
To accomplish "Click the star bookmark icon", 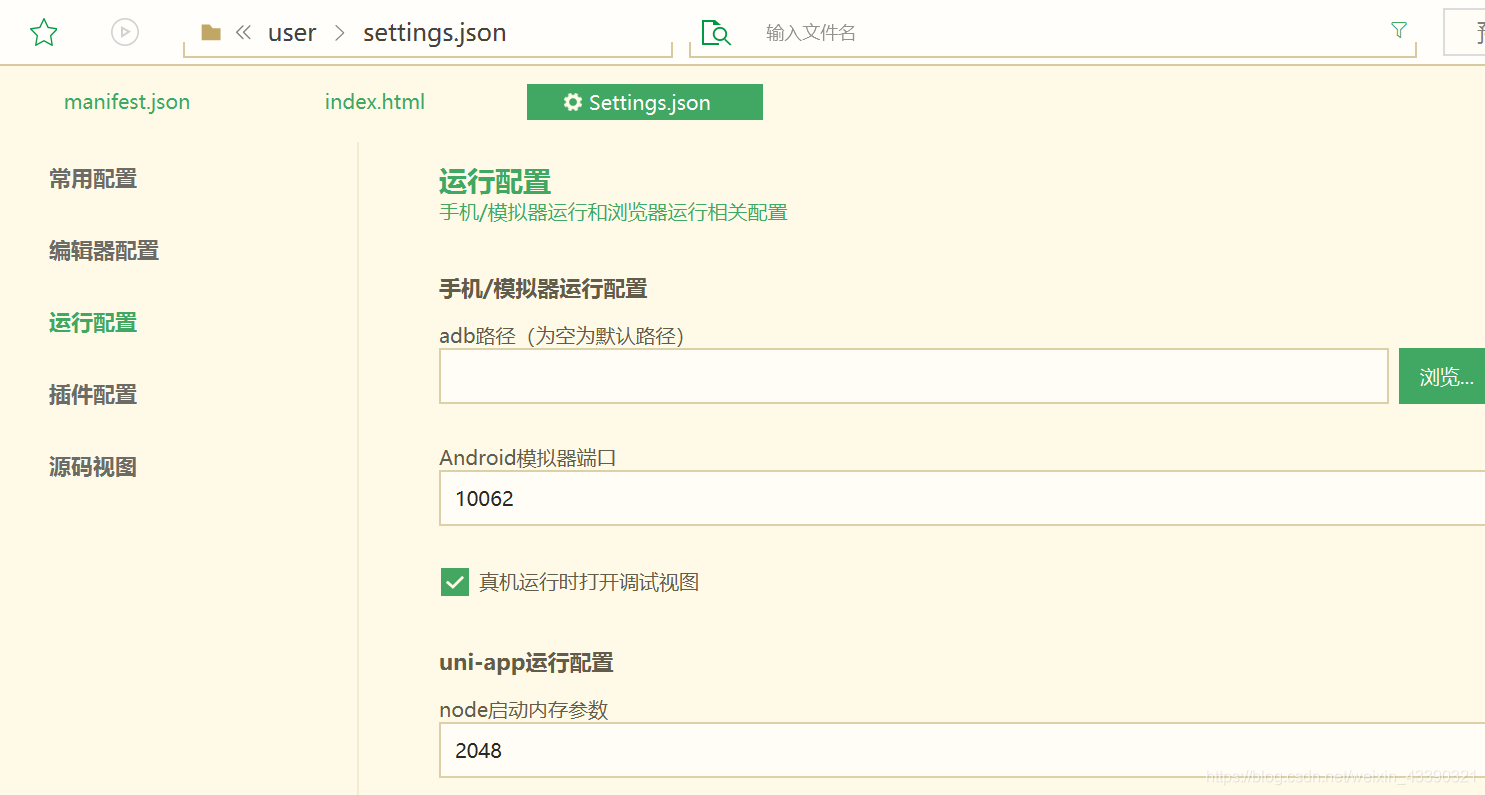I will 44,33.
